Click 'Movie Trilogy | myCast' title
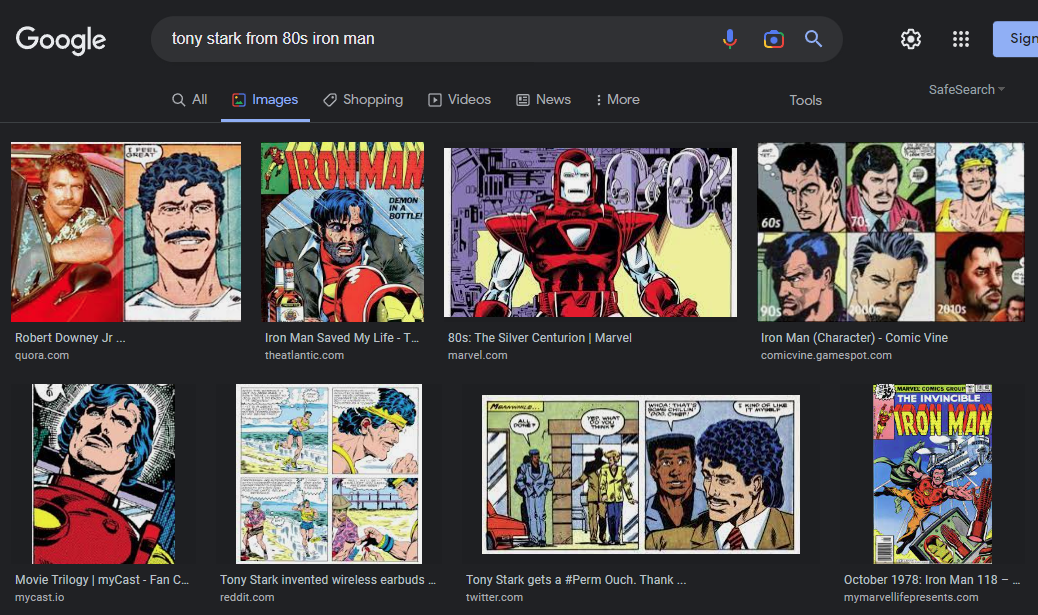The width and height of the screenshot is (1038, 615). point(102,580)
